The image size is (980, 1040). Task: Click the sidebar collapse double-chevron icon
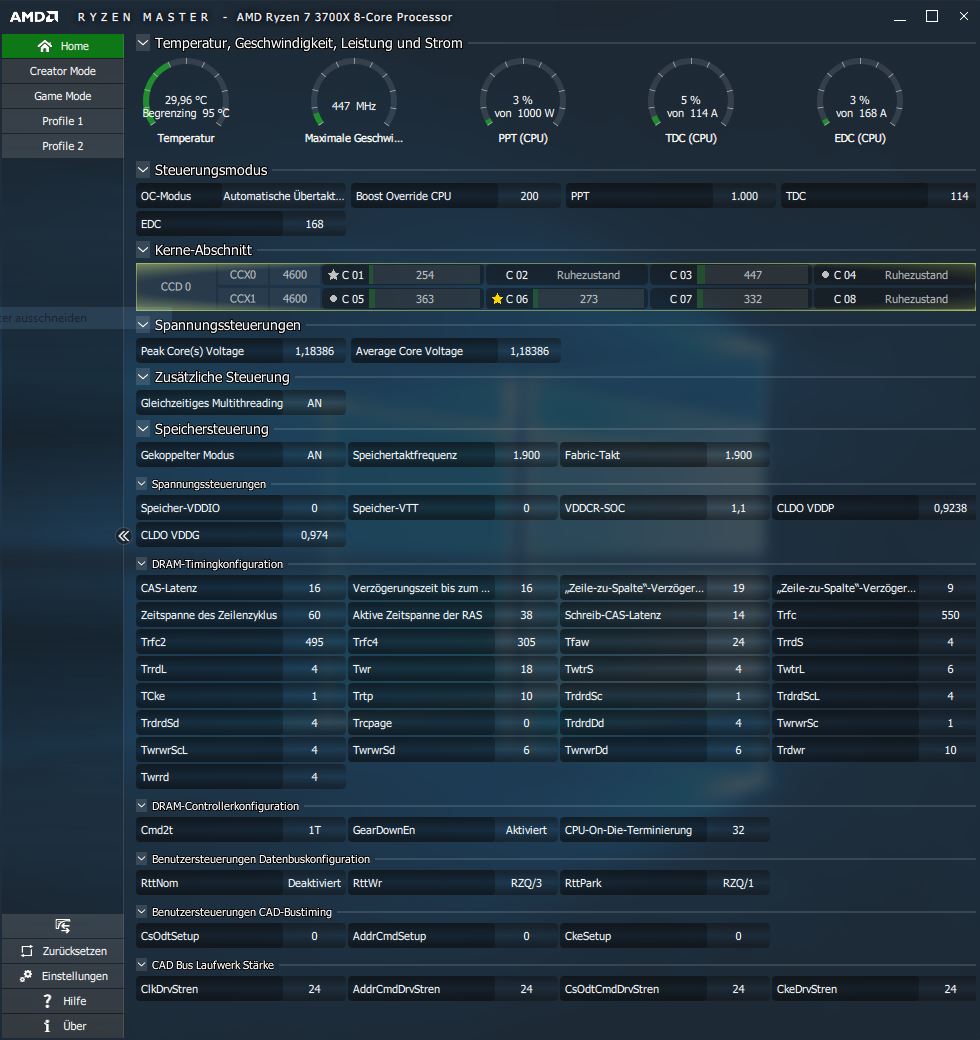123,536
